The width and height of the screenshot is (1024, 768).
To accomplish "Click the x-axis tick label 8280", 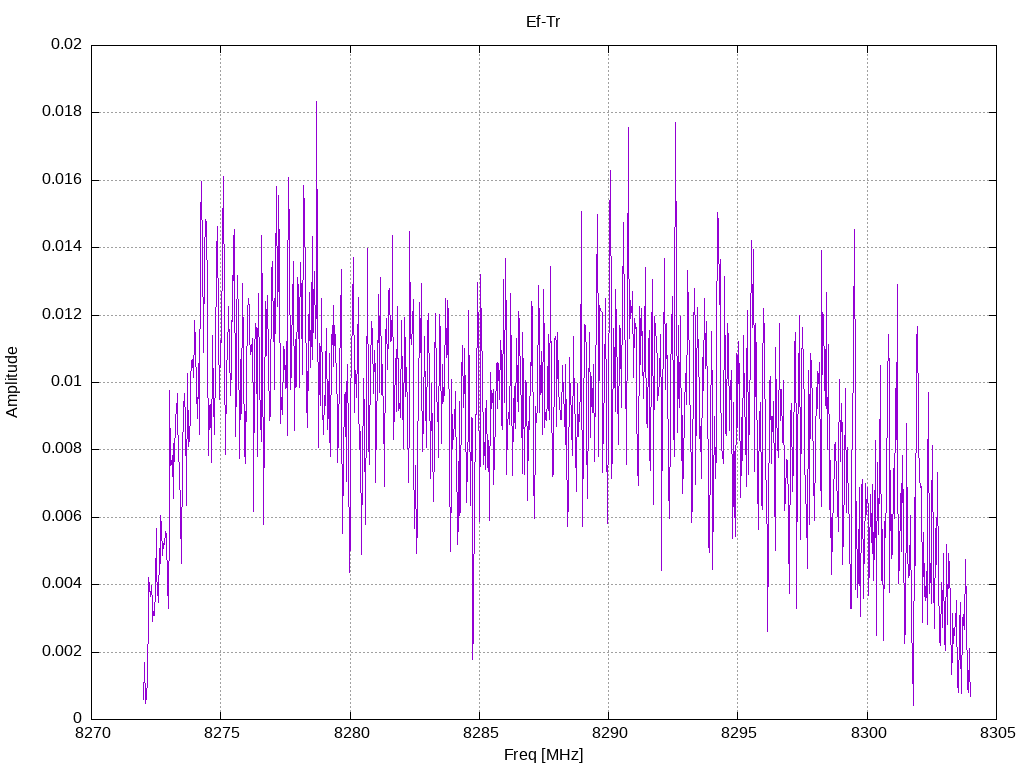I will [x=351, y=733].
